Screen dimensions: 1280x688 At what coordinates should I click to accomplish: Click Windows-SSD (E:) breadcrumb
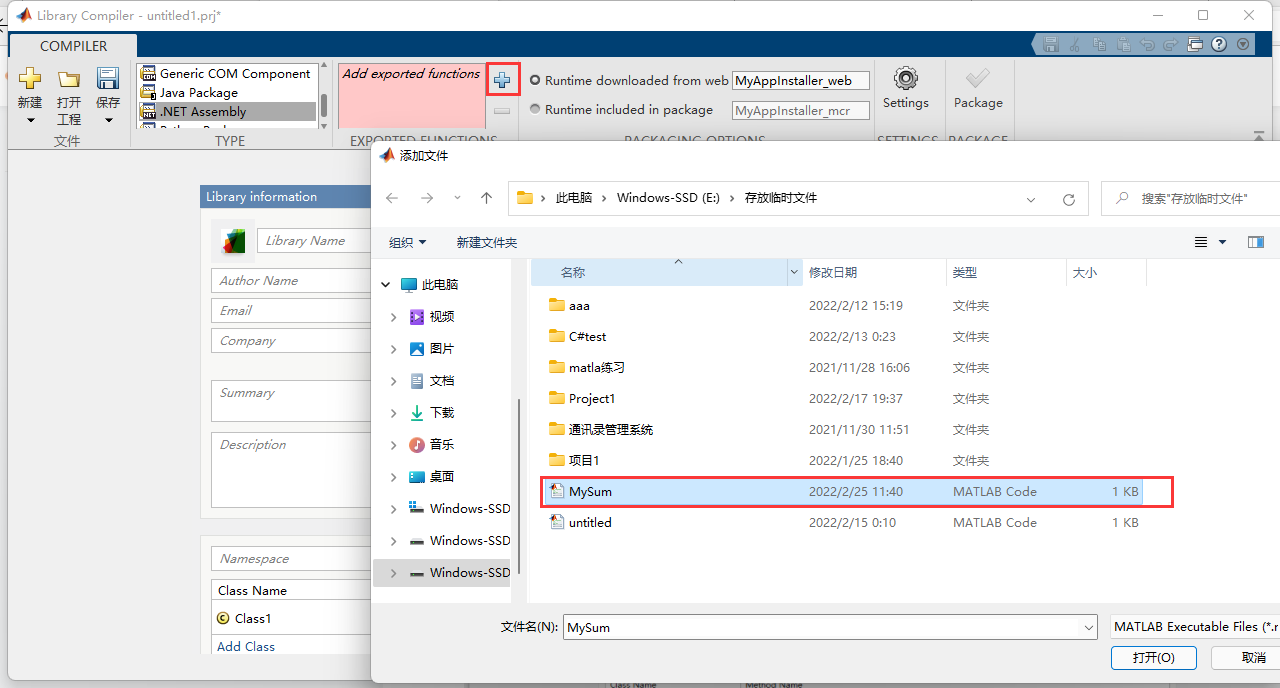click(x=668, y=198)
